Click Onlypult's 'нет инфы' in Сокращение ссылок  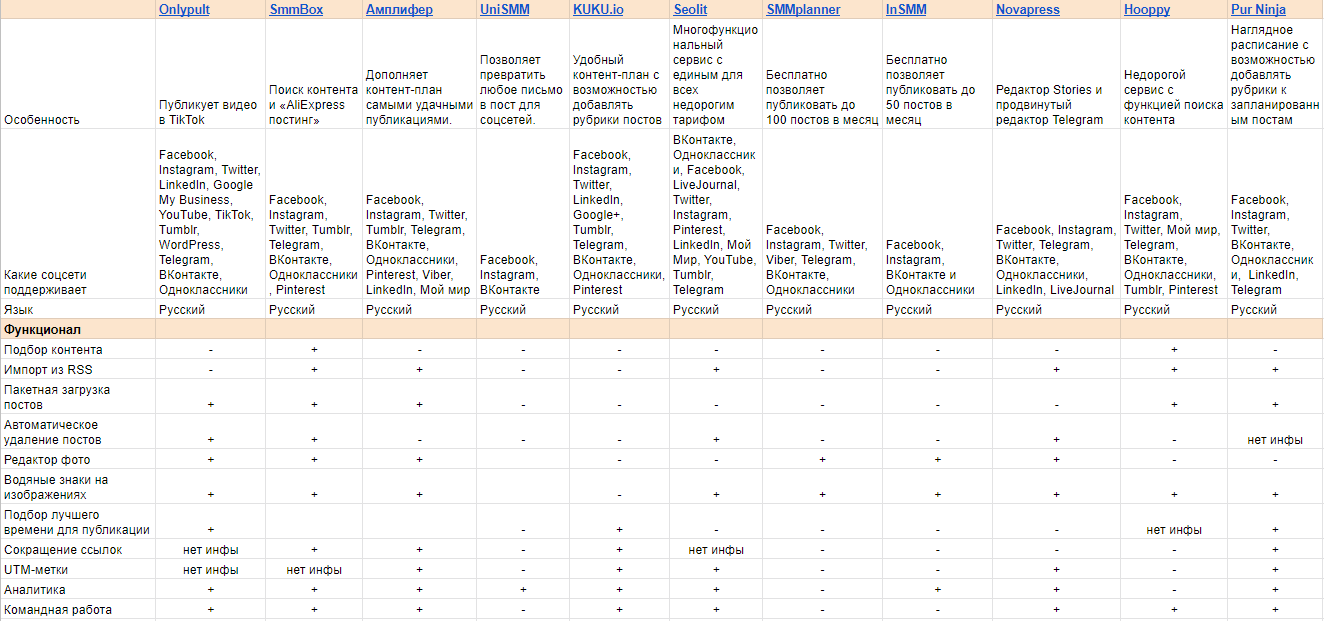(211, 550)
